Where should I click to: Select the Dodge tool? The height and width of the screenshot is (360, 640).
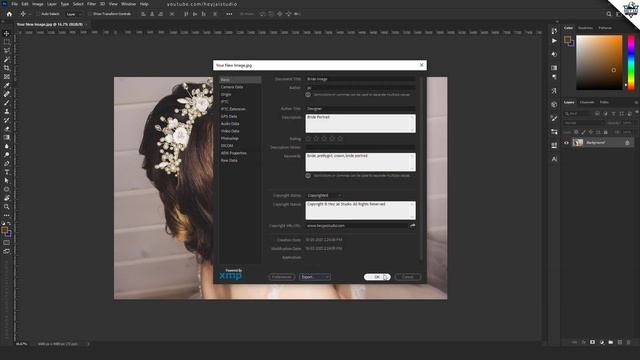[7, 155]
